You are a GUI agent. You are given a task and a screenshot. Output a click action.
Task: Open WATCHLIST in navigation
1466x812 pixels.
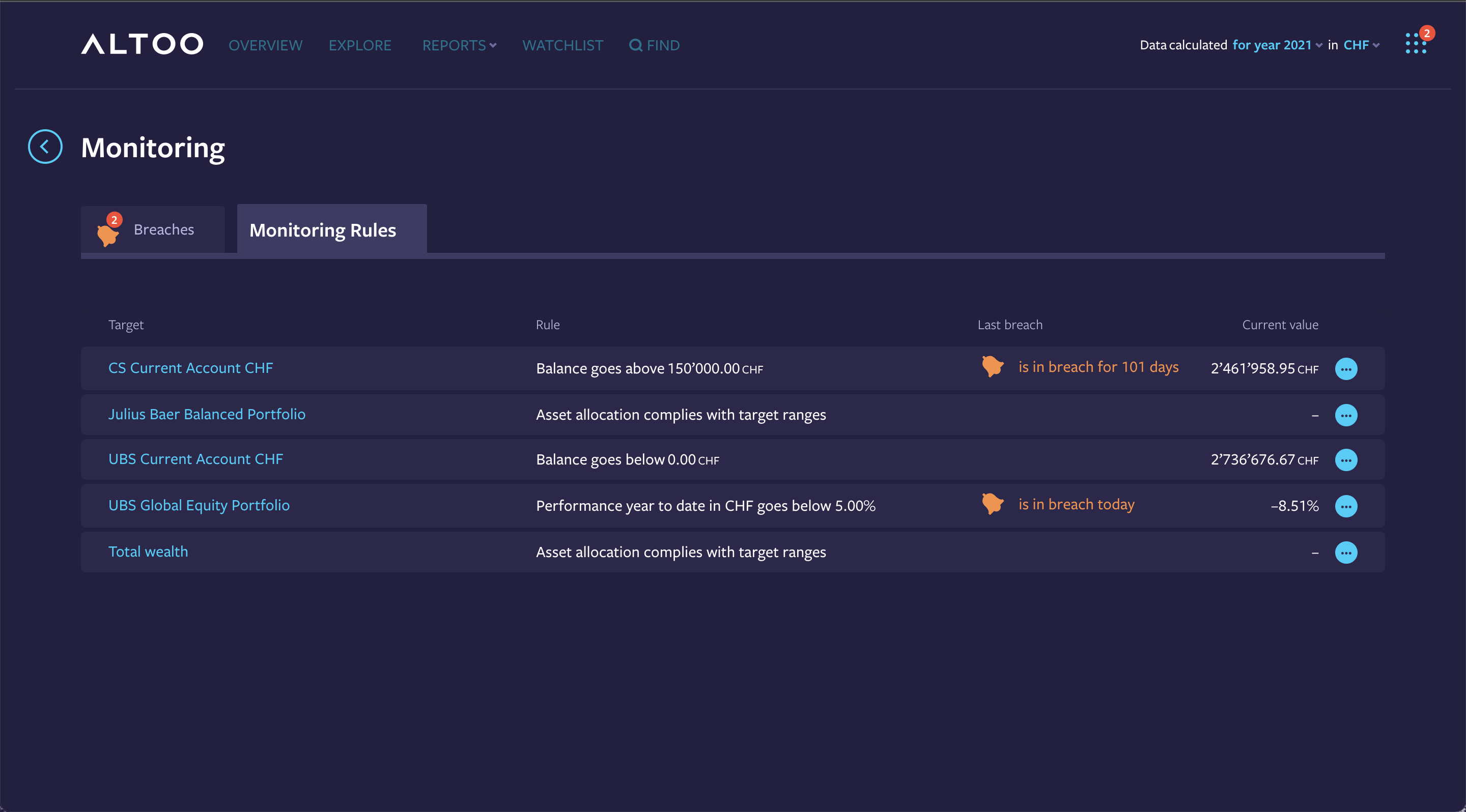pyautogui.click(x=563, y=45)
